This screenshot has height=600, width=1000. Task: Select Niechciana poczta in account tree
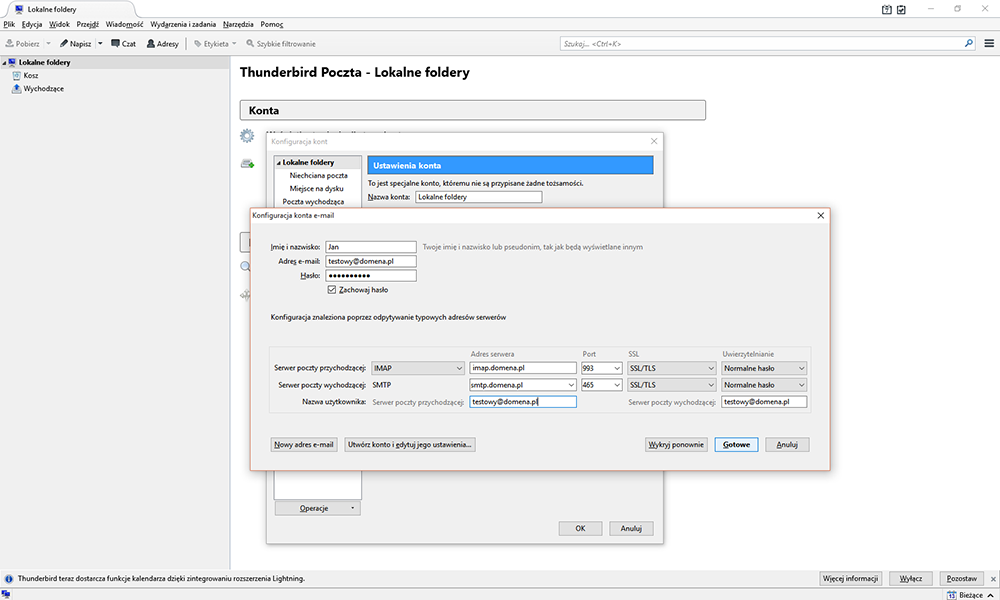318,175
